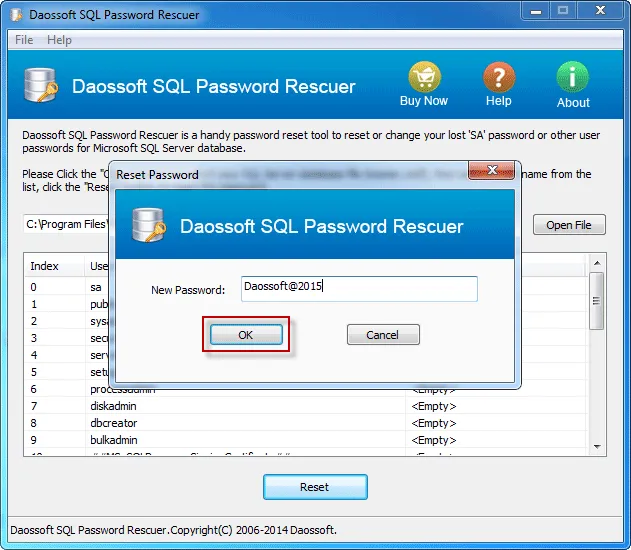631x550 pixels.
Task: Close the main Daossoft window
Action: coord(600,11)
